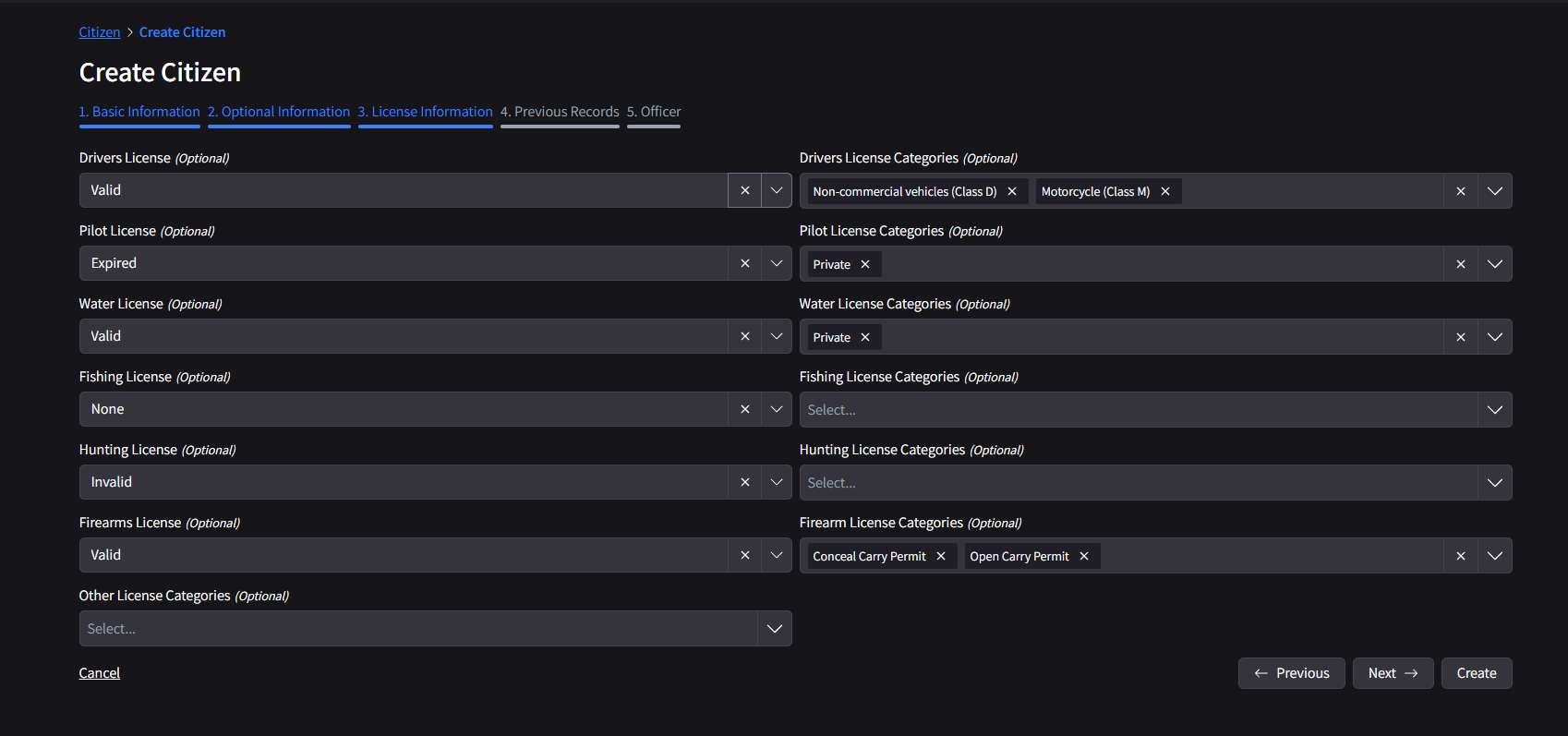Expand the Hunting License Categories dropdown
The height and width of the screenshot is (736, 1568).
pos(1494,483)
